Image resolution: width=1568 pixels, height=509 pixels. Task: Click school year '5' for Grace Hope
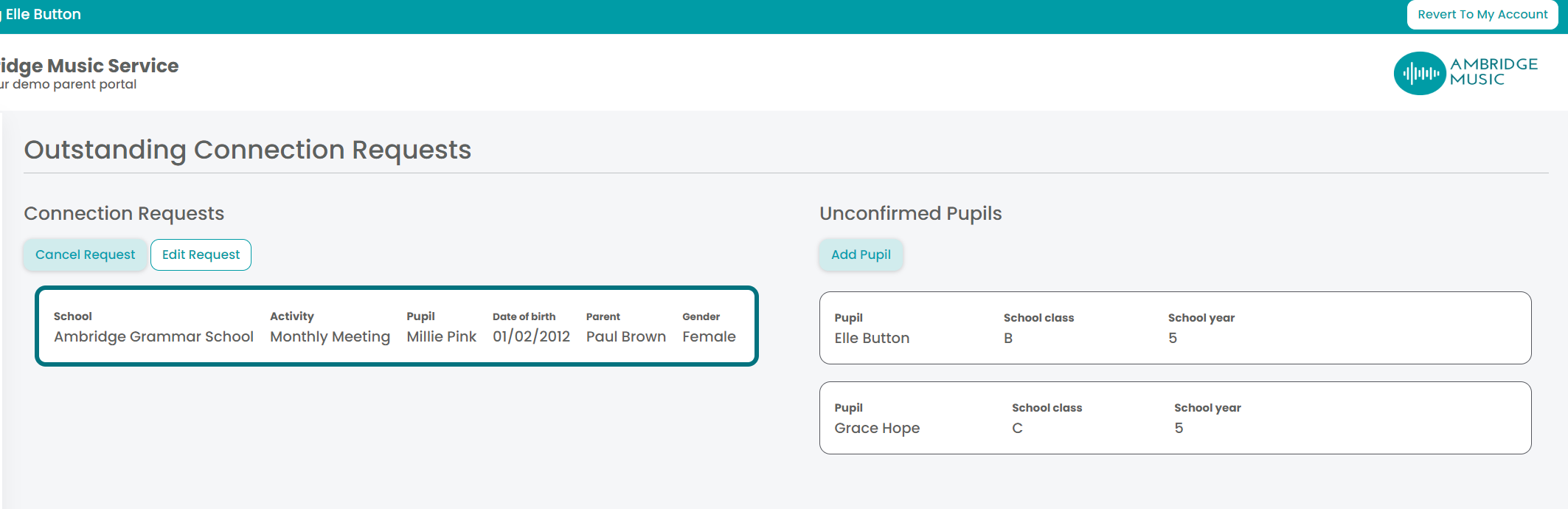coord(1179,428)
